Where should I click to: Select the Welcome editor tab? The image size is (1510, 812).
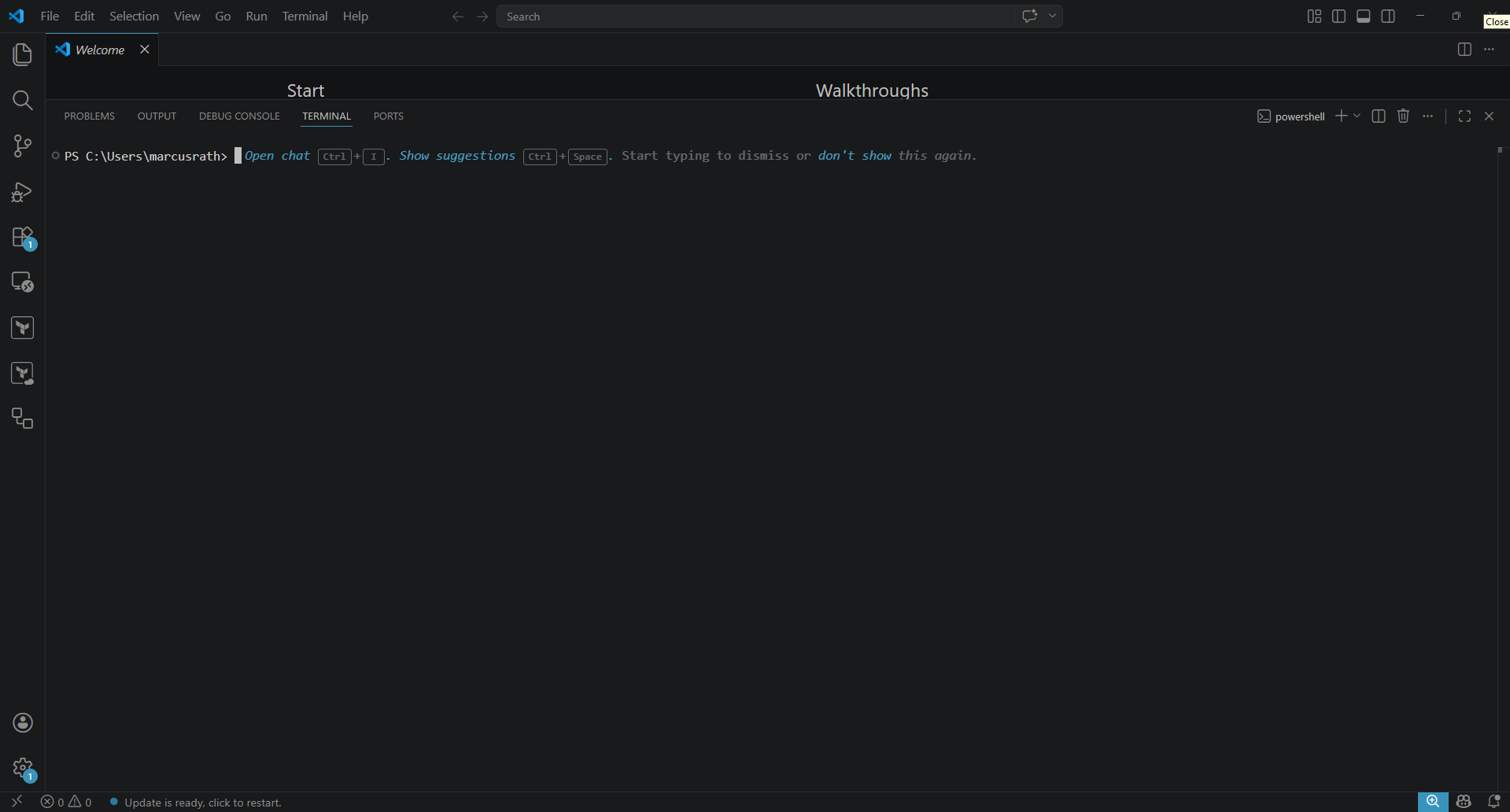tap(100, 50)
